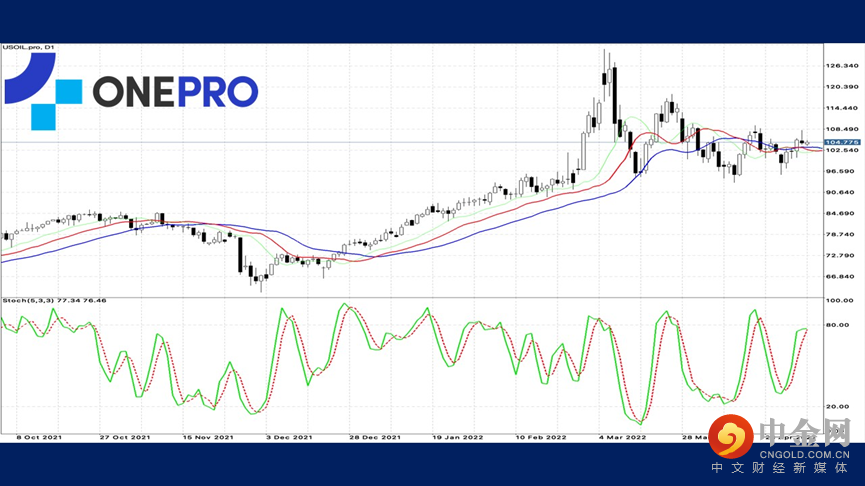The height and width of the screenshot is (486, 865).
Task: Select the 10 Feb 2022 date marker
Action: point(541,437)
